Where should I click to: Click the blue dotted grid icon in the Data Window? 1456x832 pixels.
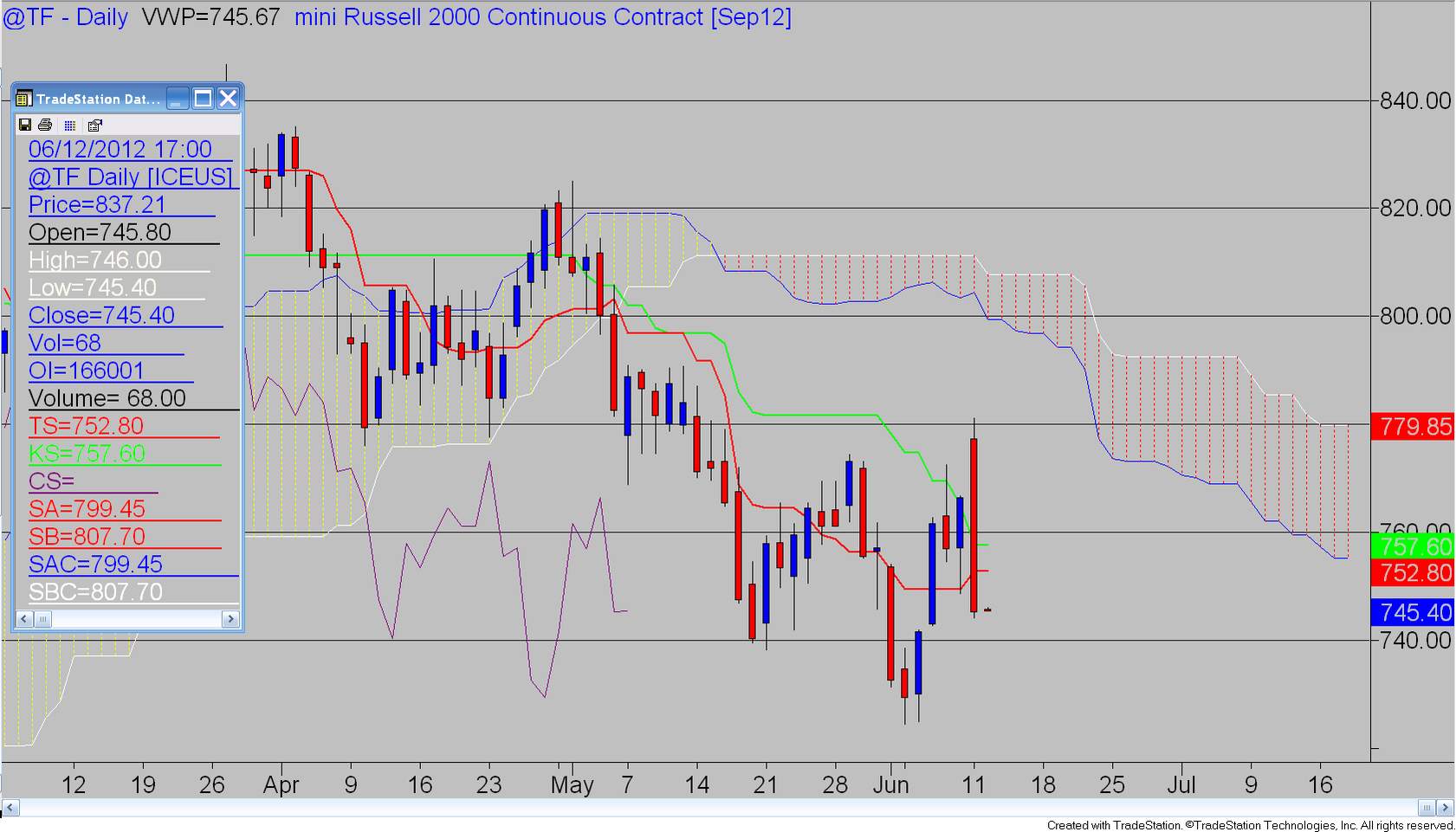click(70, 126)
